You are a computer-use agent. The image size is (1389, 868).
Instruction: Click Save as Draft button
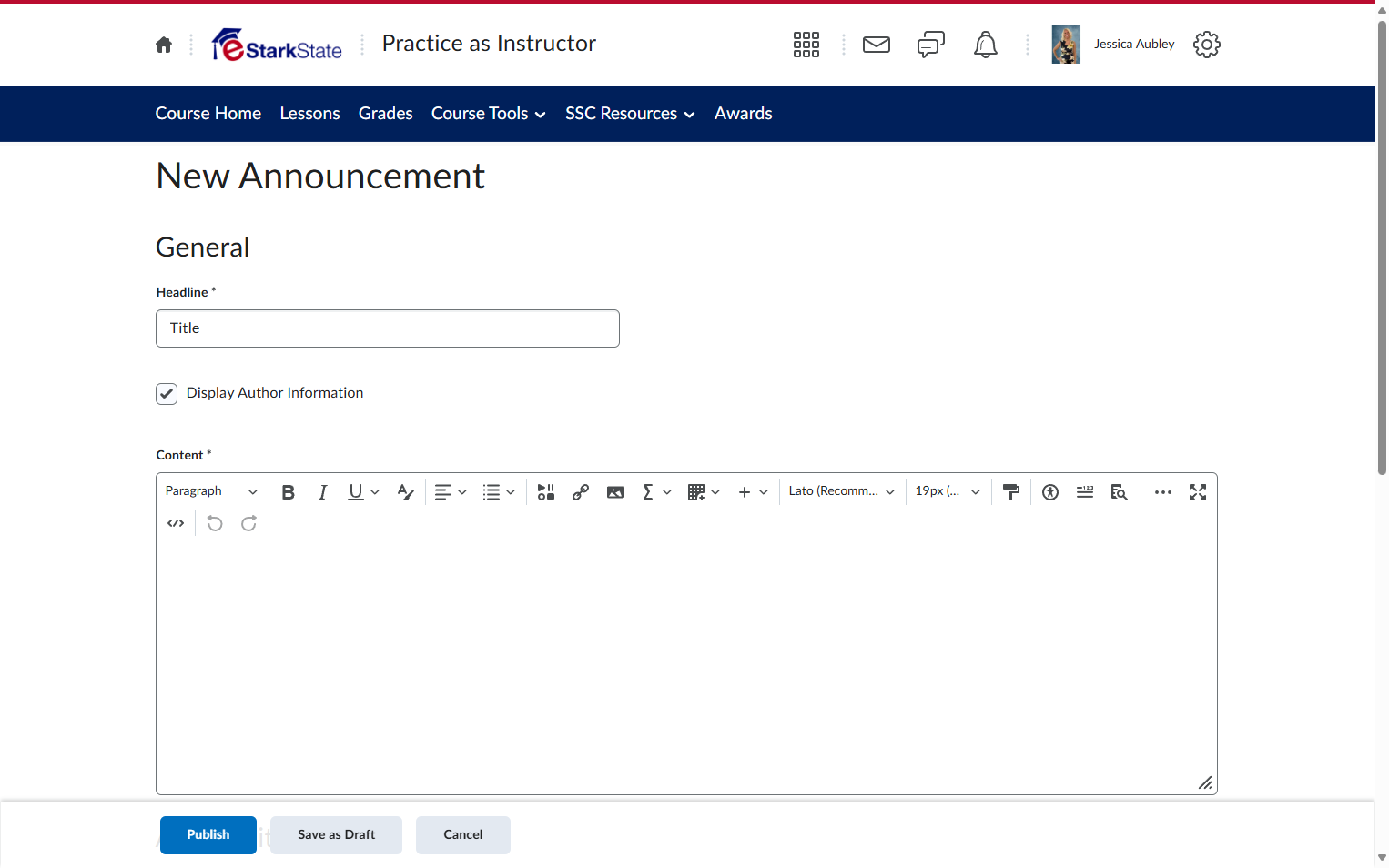tap(336, 835)
